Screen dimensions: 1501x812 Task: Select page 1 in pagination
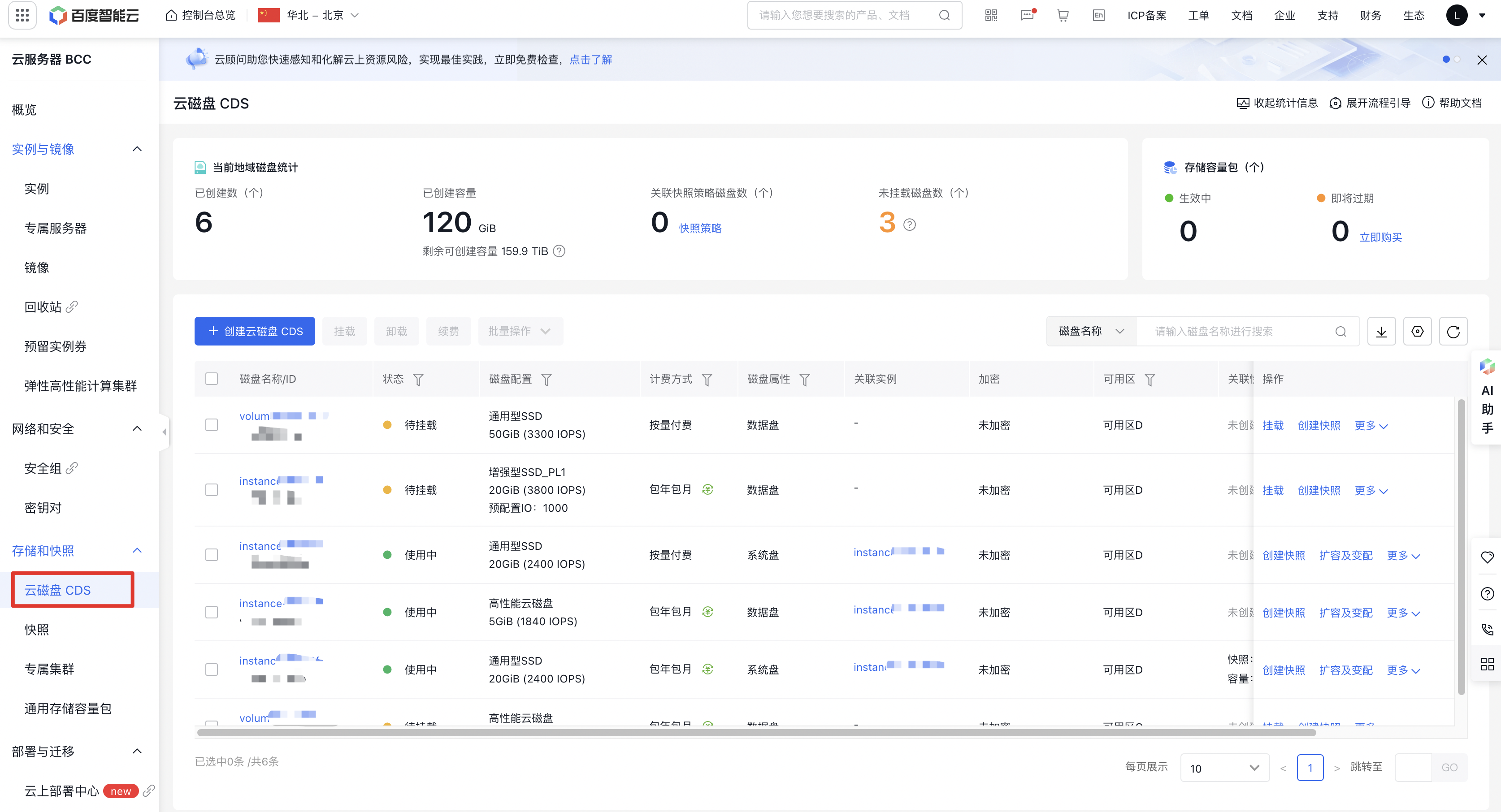1310,768
